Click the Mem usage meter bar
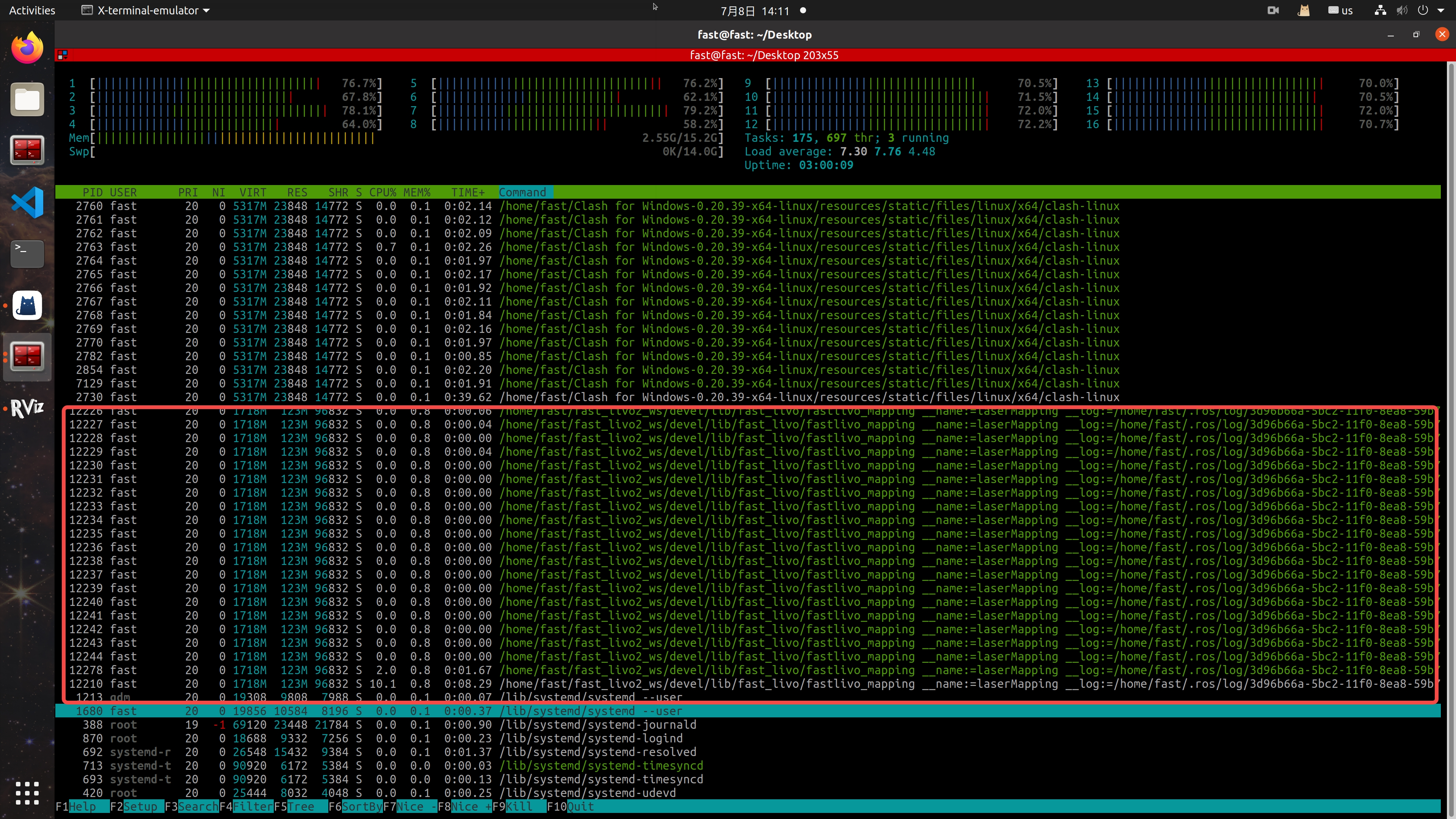This screenshot has width=1456, height=819. pos(395,138)
